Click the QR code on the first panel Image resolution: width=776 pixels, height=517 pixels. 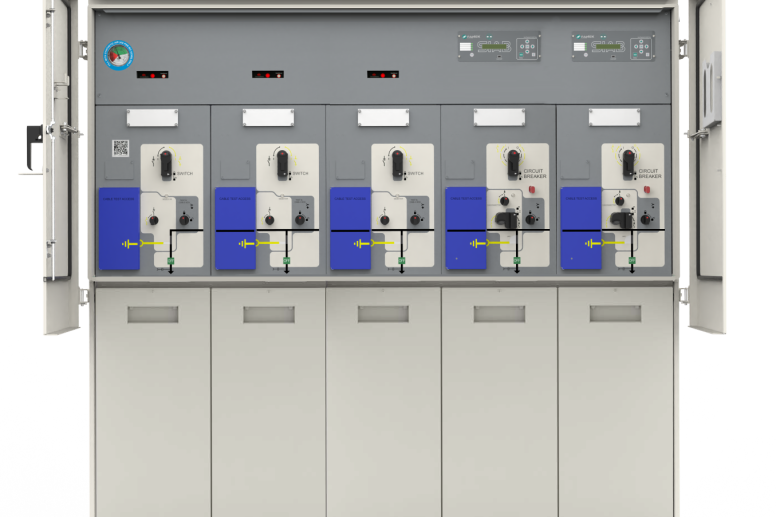[120, 148]
